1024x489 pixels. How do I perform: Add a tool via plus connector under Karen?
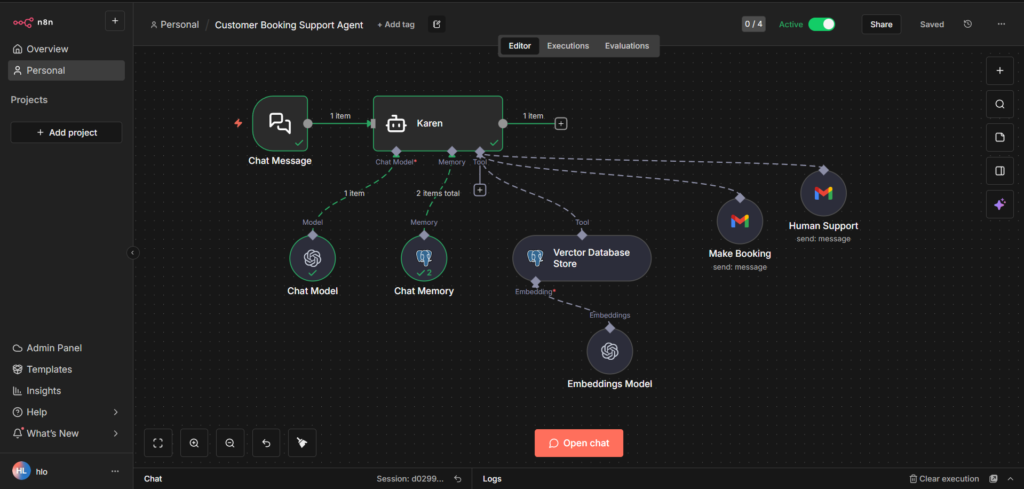480,190
